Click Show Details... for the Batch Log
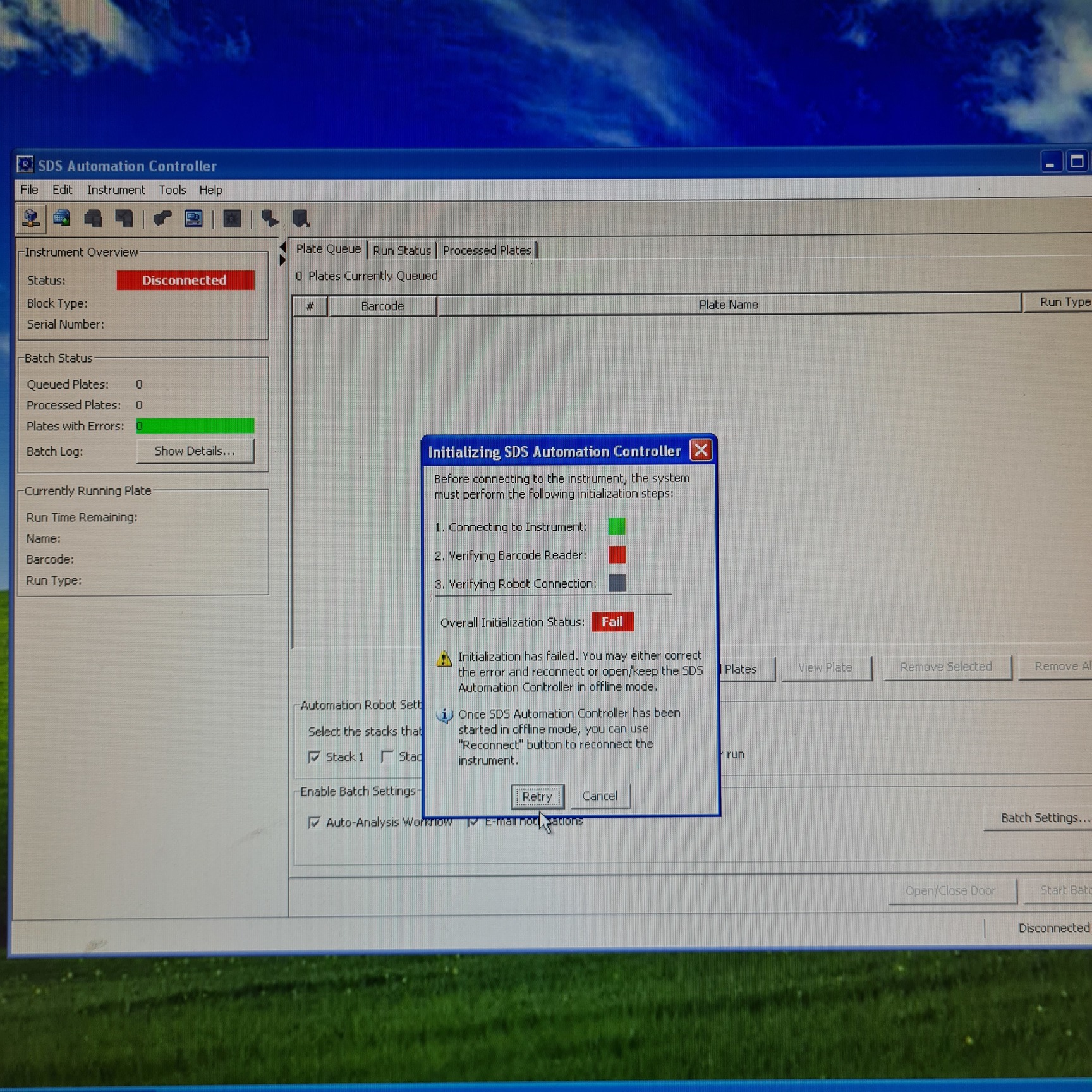1092x1092 pixels. click(x=195, y=451)
